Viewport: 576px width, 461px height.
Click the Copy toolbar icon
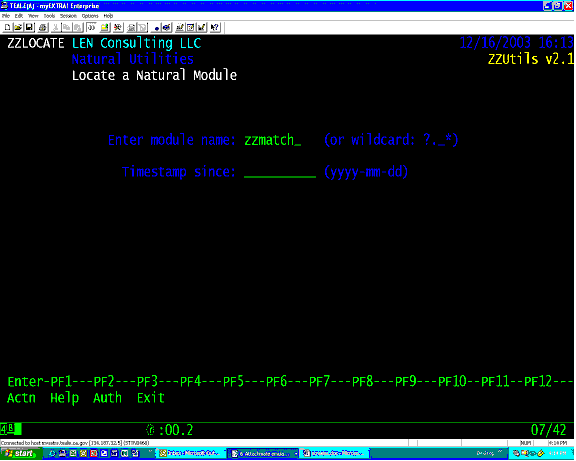click(x=67, y=27)
